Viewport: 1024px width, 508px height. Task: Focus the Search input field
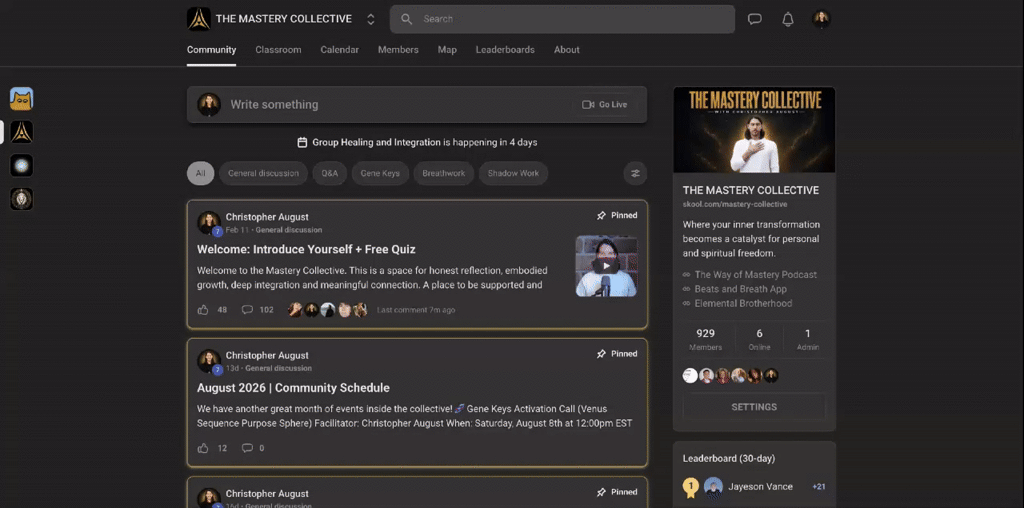point(562,19)
